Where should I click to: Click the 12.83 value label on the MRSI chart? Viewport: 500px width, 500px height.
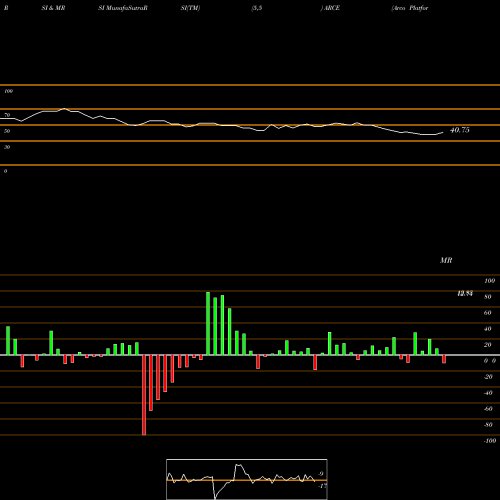[x=465, y=294]
